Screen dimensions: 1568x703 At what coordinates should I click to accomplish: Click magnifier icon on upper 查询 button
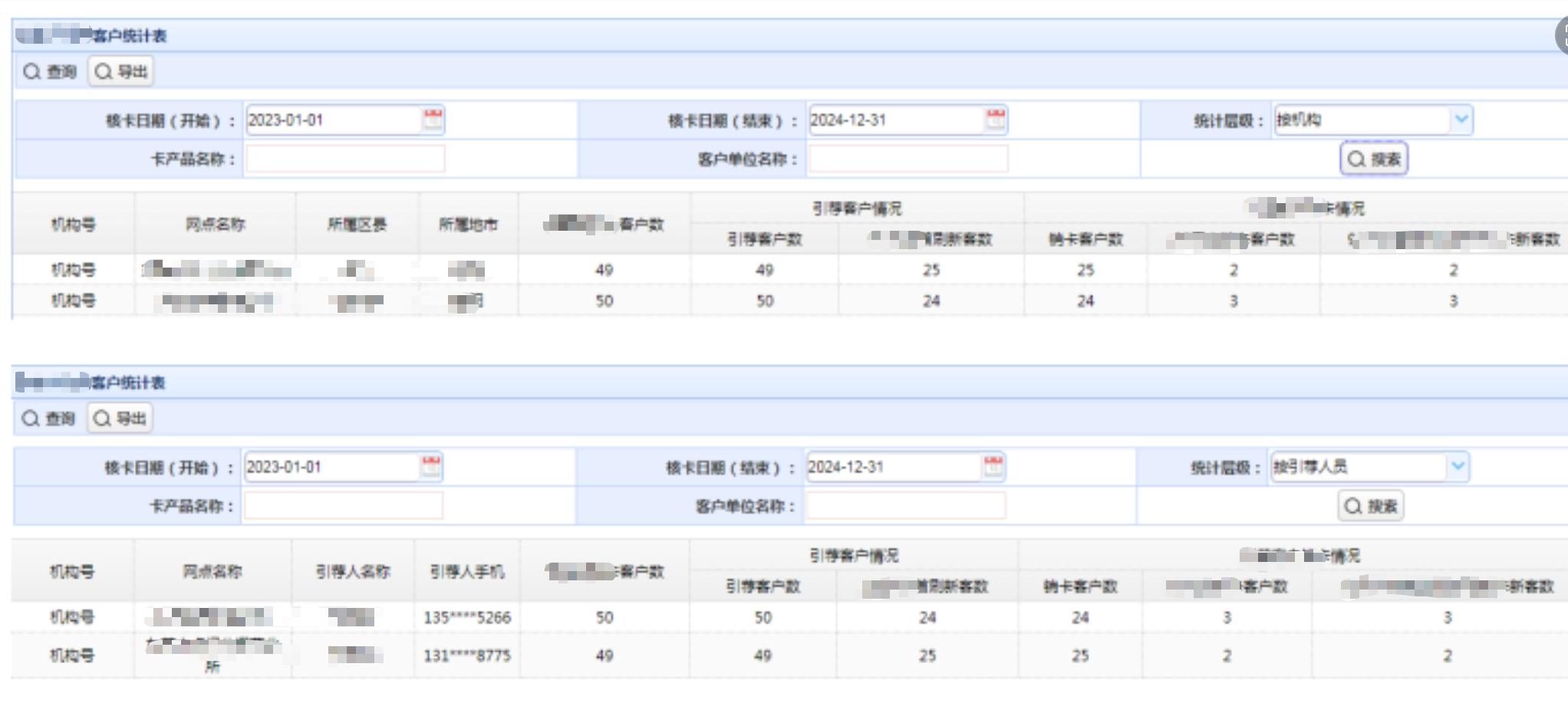(31, 72)
